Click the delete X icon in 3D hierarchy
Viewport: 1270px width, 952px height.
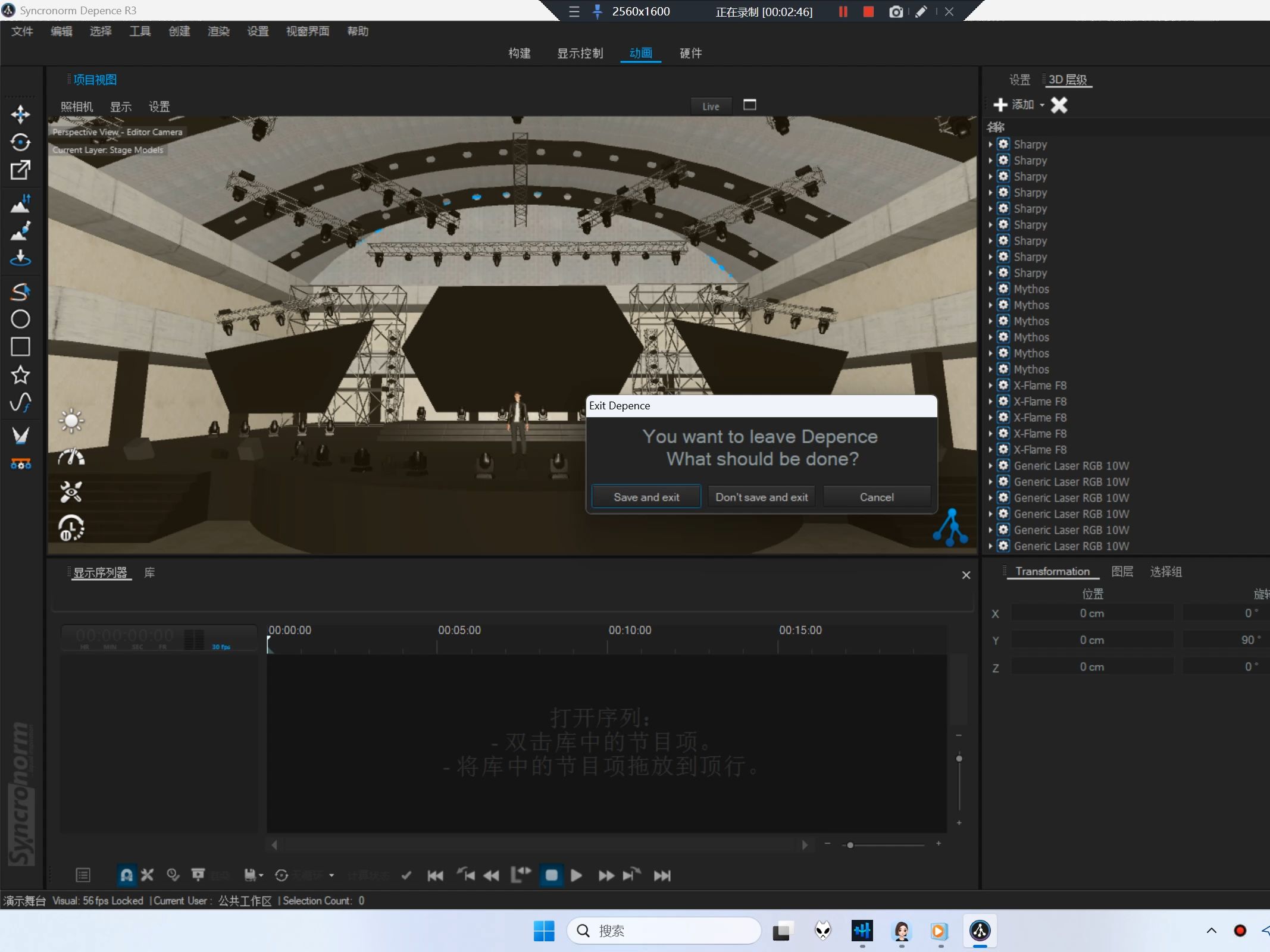coord(1059,105)
